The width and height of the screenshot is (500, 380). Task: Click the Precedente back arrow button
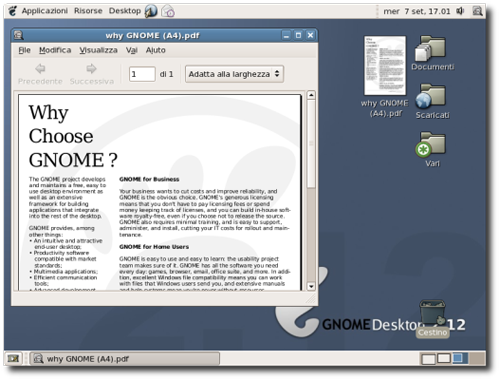40,74
